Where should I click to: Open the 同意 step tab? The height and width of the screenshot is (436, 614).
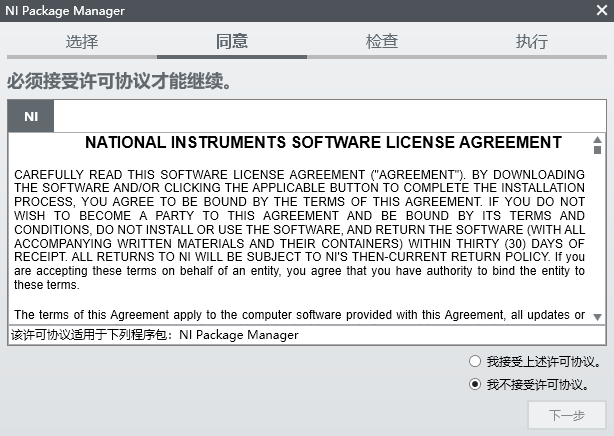tap(232, 42)
